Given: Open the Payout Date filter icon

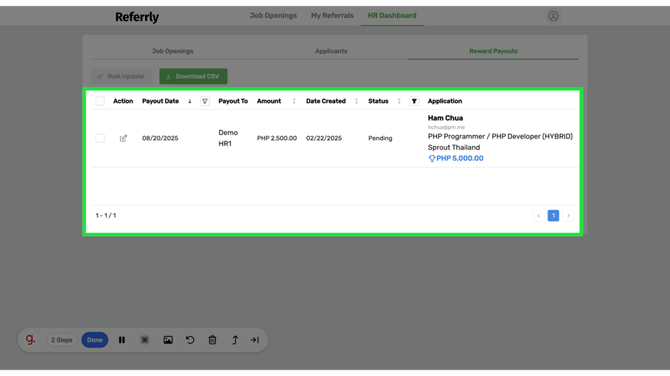Looking at the screenshot, I should click(205, 101).
